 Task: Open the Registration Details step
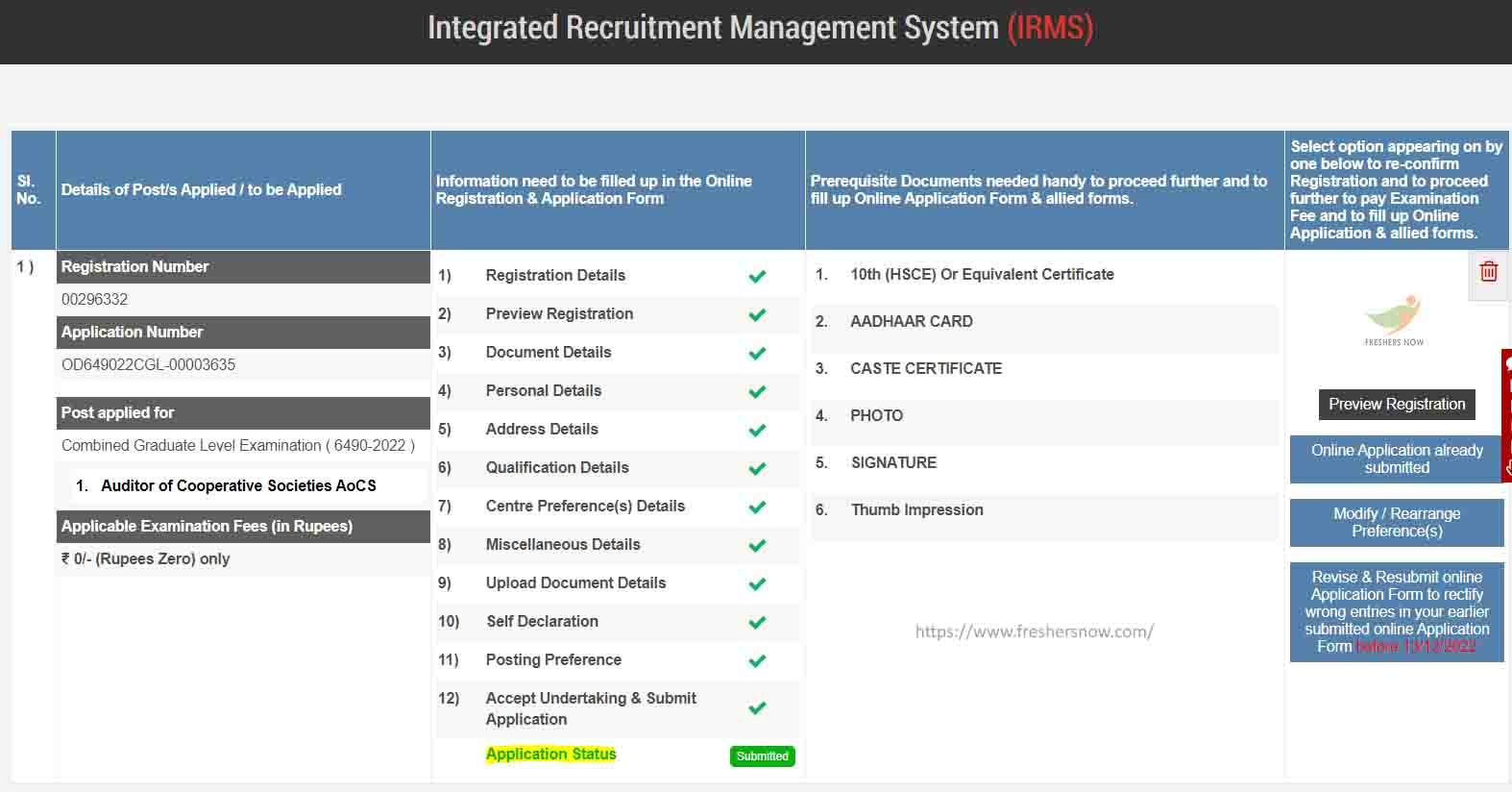click(555, 275)
